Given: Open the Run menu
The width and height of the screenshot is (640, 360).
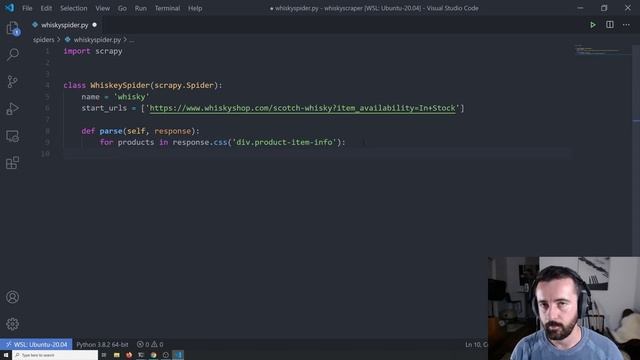Looking at the screenshot, I should click(140, 8).
